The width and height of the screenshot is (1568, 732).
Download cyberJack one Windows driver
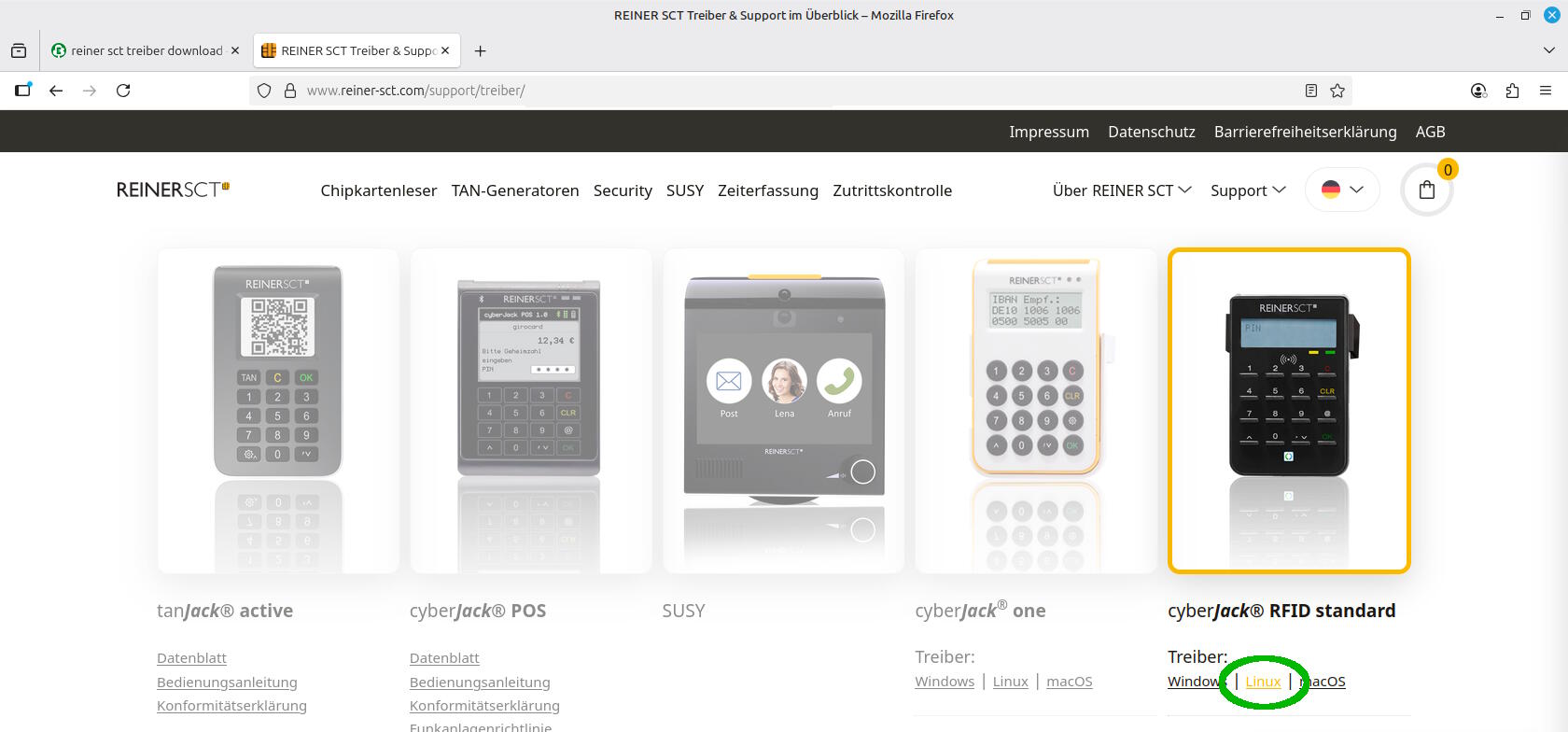(x=945, y=682)
